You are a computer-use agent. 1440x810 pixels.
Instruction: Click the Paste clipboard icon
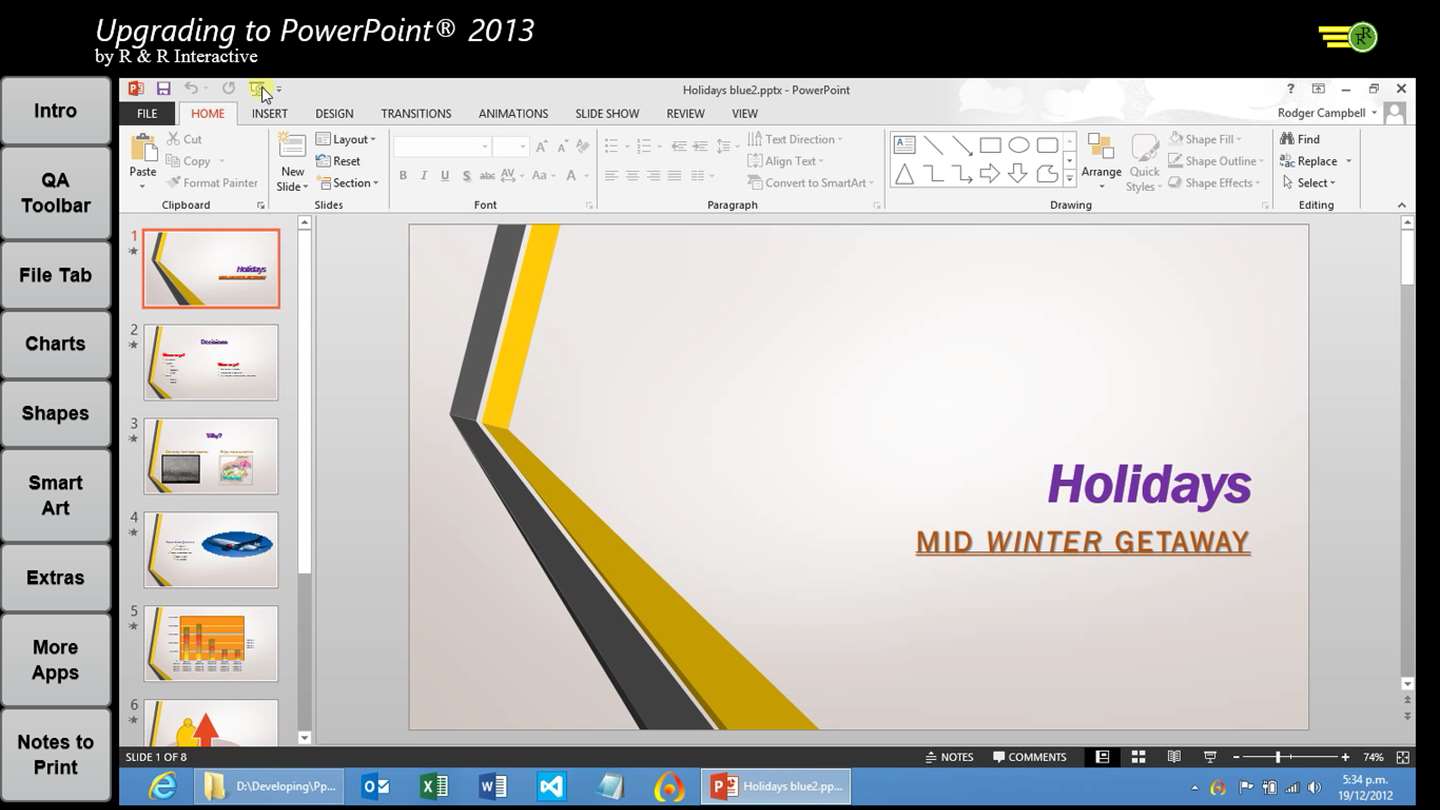point(143,148)
